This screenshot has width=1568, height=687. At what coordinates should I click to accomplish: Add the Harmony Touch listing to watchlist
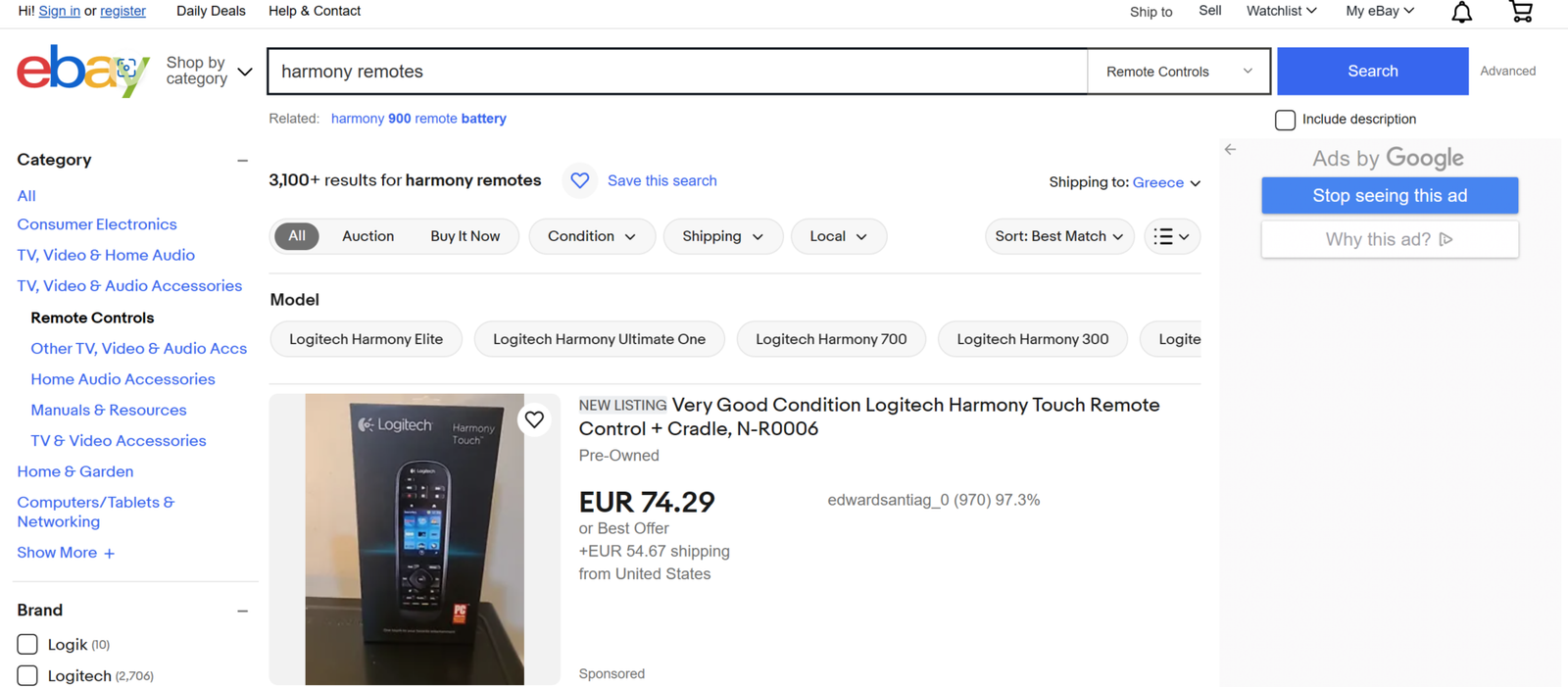pos(534,419)
